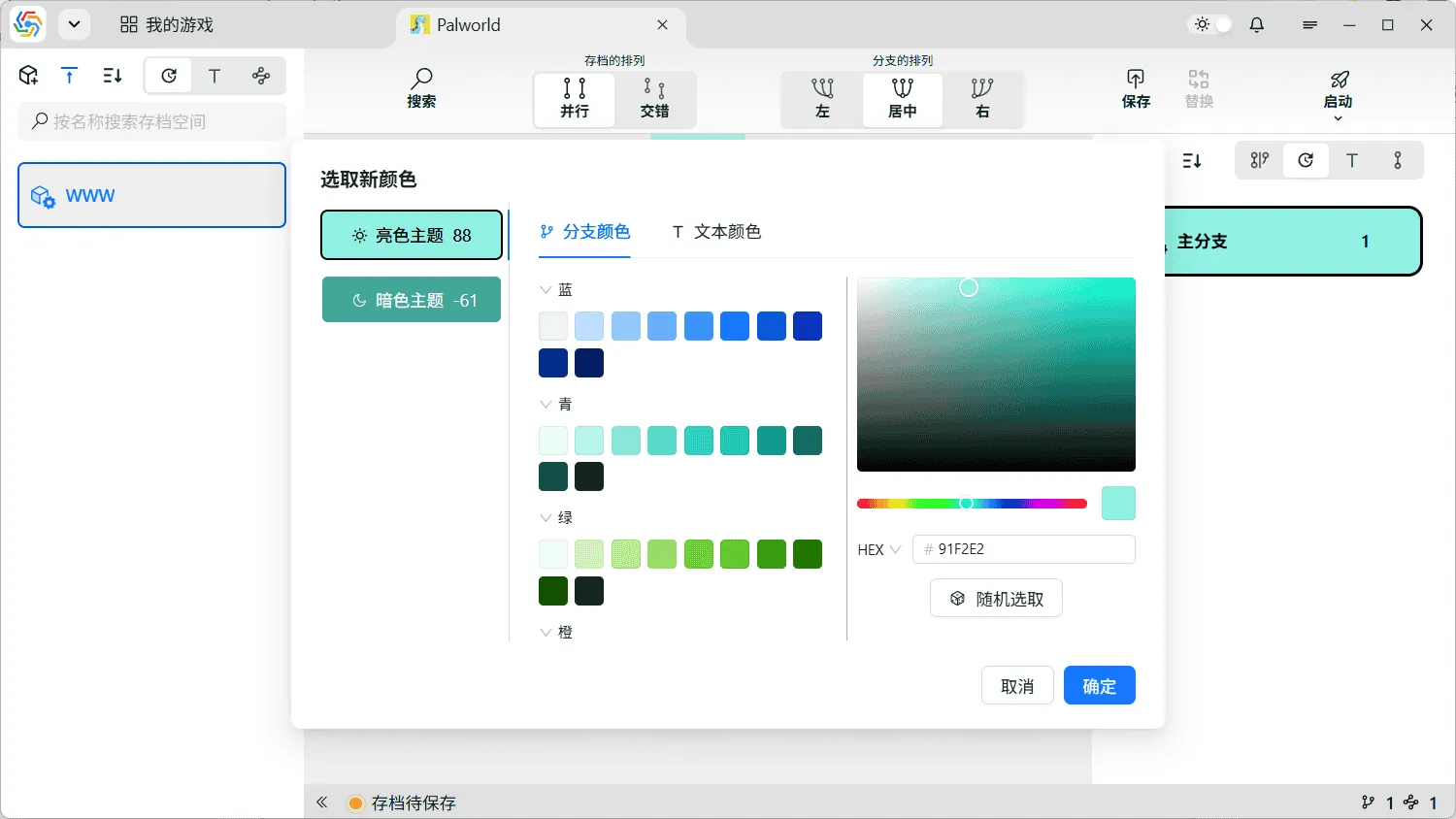This screenshot has width=1456, height=819.
Task: Open the 搜索 search tool in the toolbar
Action: coord(421,87)
